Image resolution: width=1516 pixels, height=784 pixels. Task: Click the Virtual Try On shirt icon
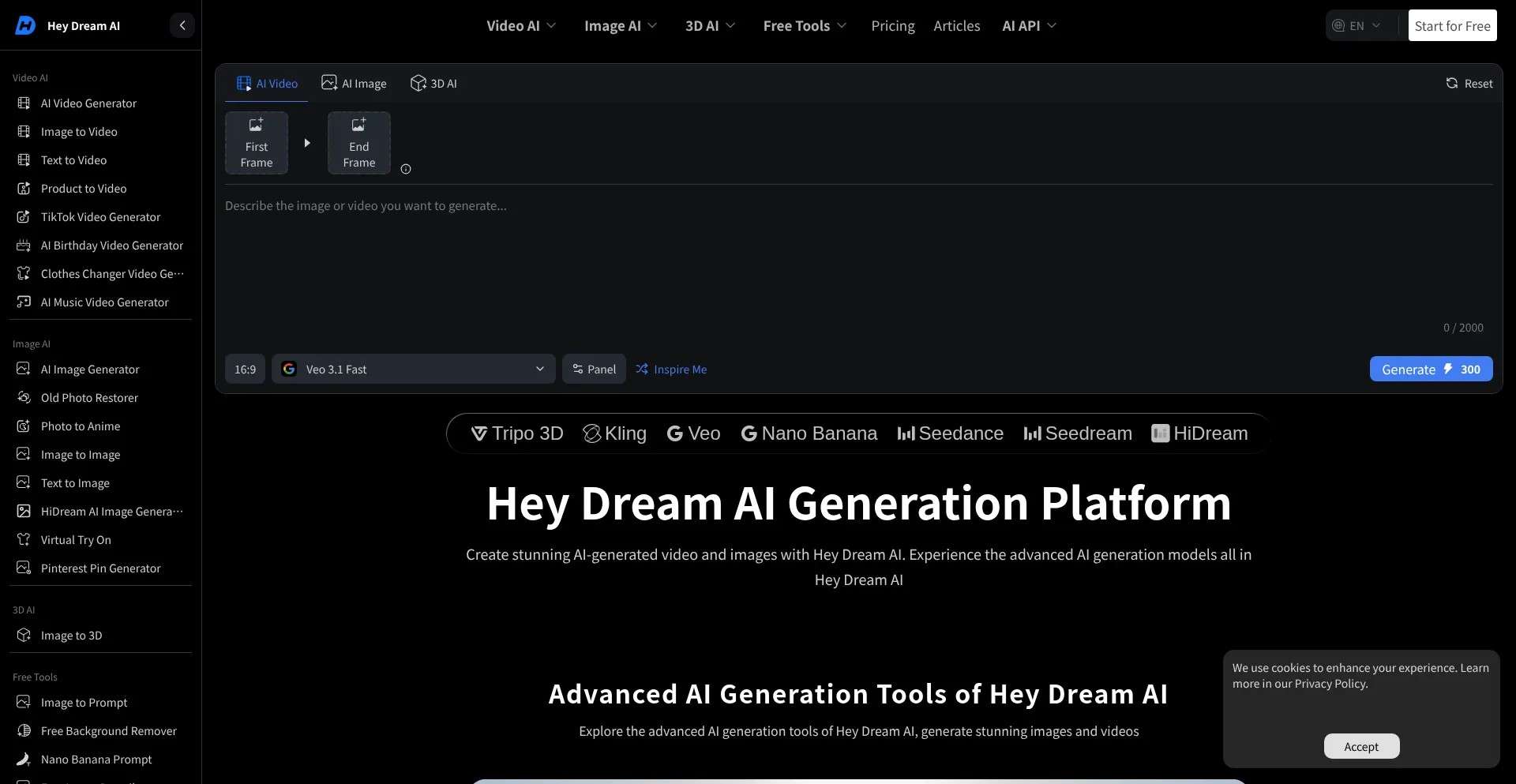pyautogui.click(x=24, y=540)
